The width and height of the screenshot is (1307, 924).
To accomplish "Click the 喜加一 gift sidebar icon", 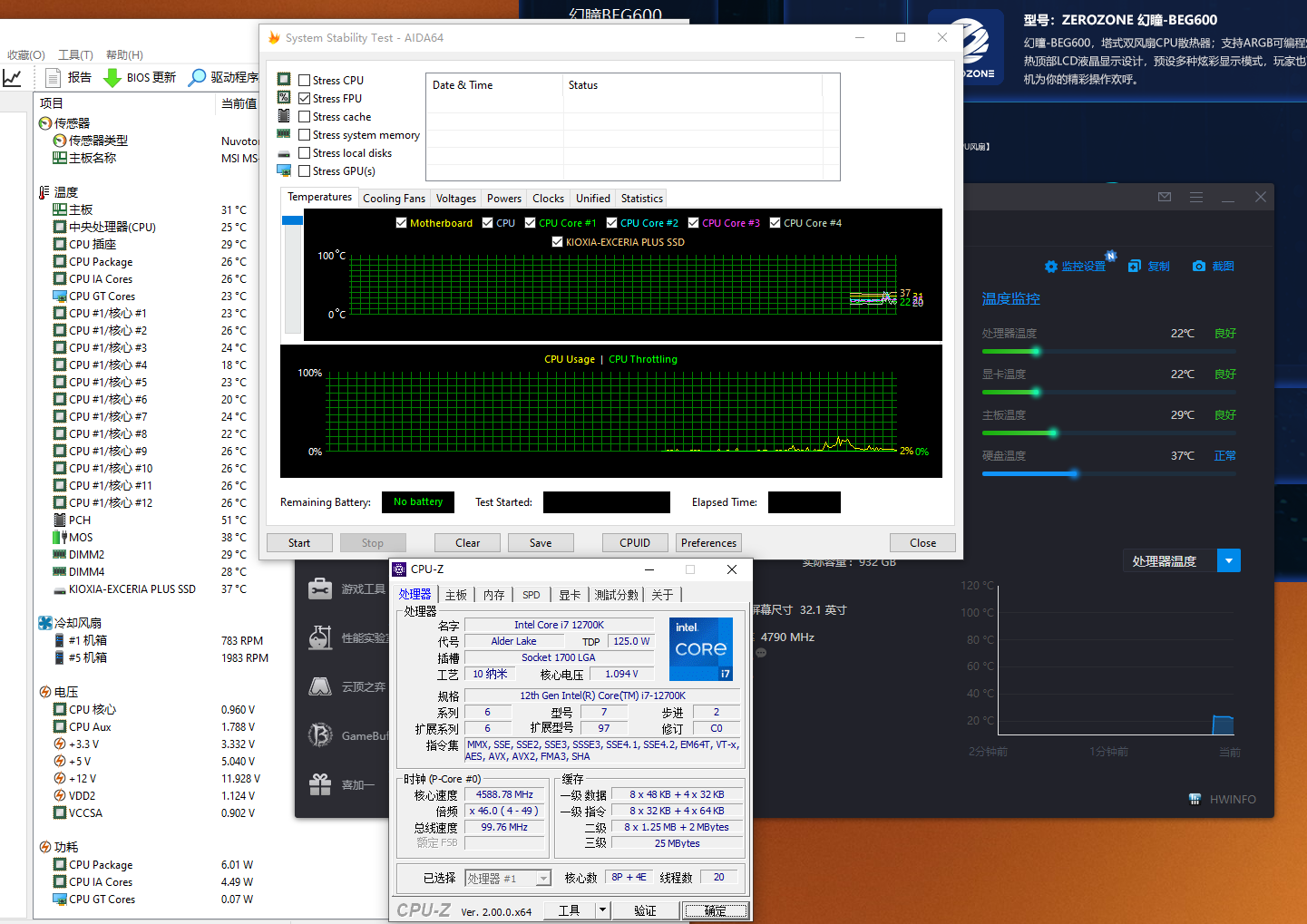I will (320, 784).
